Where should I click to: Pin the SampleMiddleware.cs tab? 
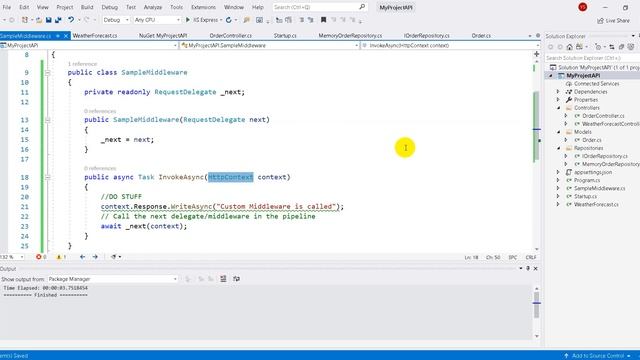[58, 36]
